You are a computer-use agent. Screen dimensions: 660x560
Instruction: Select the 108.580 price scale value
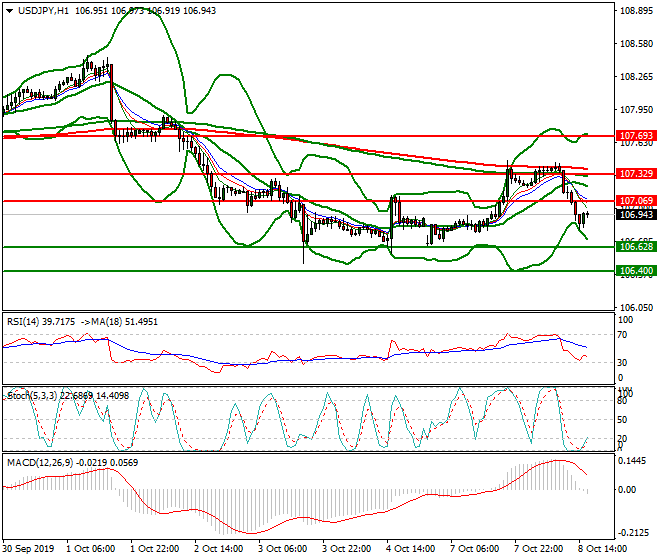pos(636,44)
